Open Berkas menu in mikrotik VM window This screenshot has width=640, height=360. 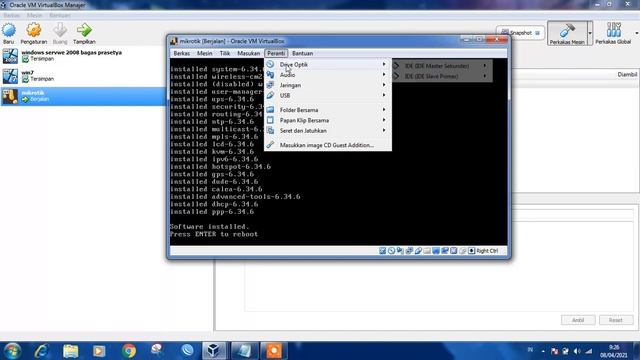pos(182,53)
